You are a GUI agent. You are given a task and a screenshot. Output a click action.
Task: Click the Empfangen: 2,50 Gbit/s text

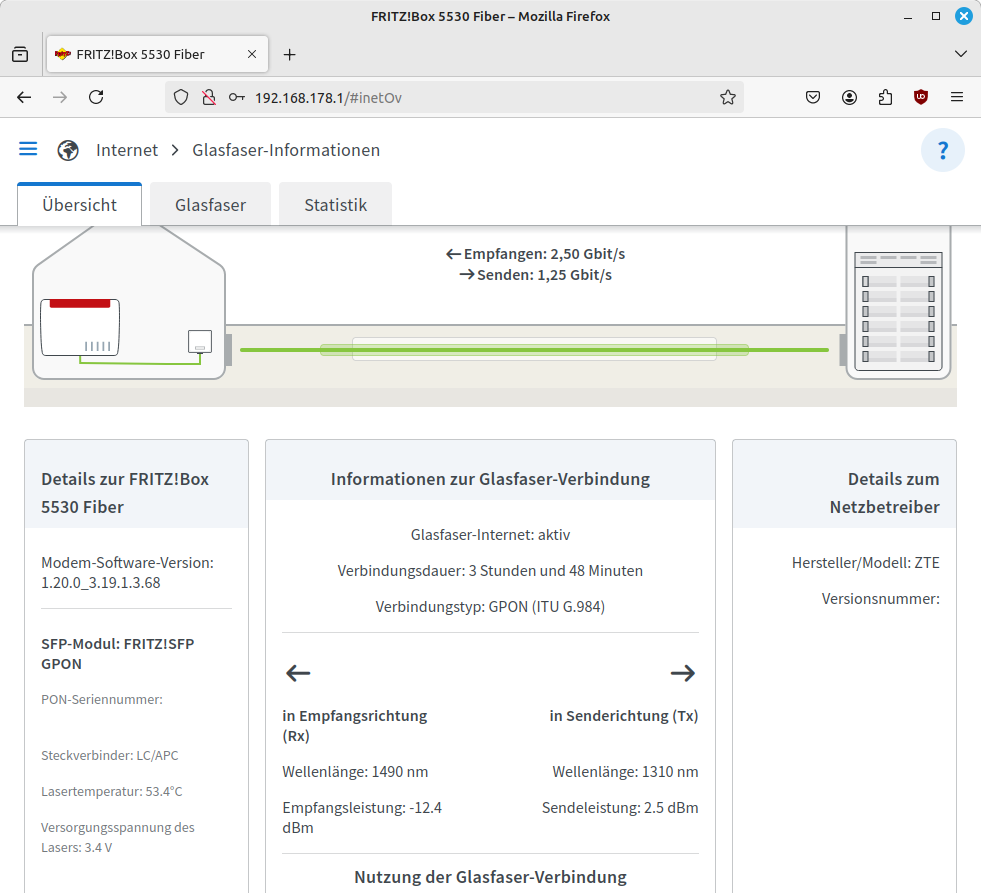point(536,253)
